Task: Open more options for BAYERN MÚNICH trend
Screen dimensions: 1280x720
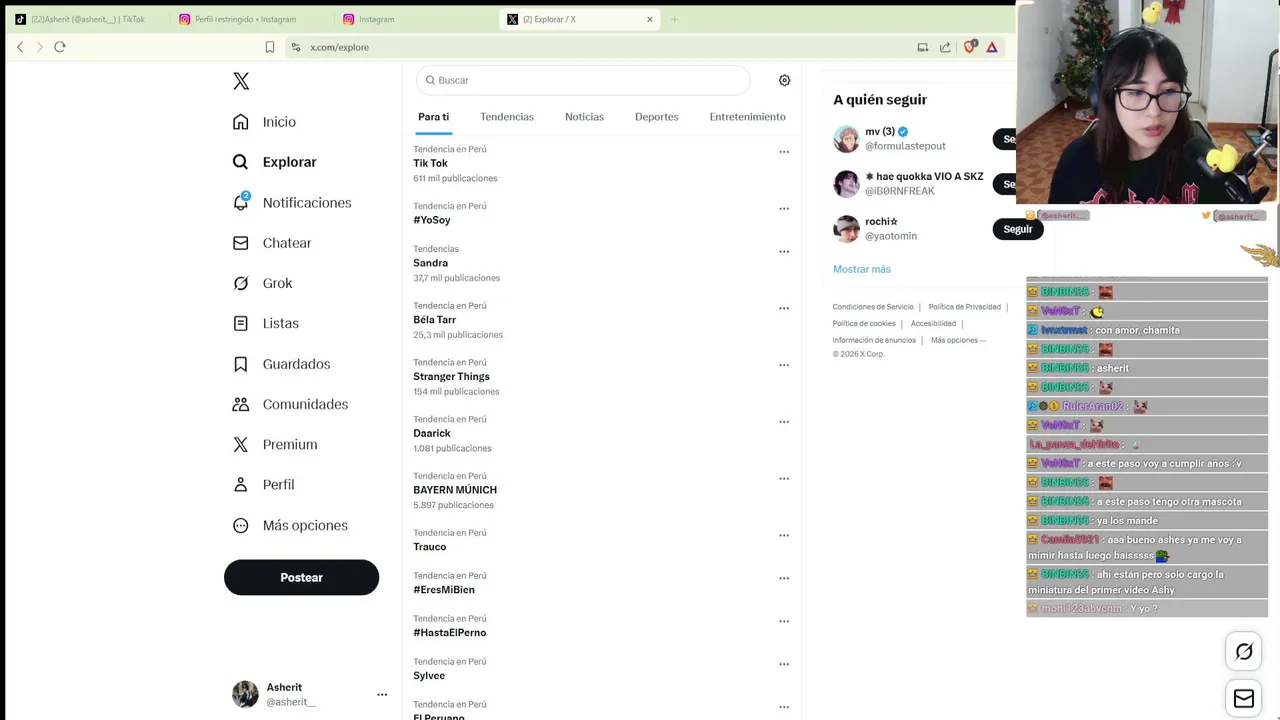Action: (784, 479)
